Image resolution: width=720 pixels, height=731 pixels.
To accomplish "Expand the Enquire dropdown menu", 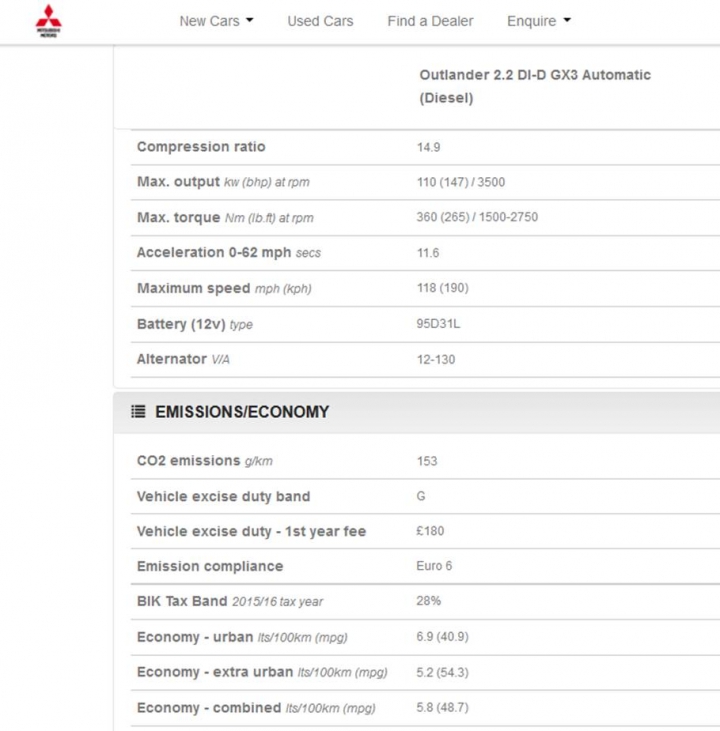I will [x=539, y=21].
